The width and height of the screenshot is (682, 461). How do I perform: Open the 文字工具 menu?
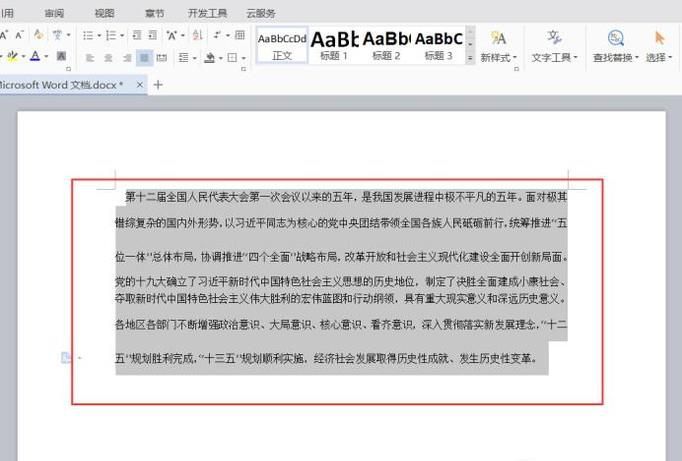tap(554, 46)
